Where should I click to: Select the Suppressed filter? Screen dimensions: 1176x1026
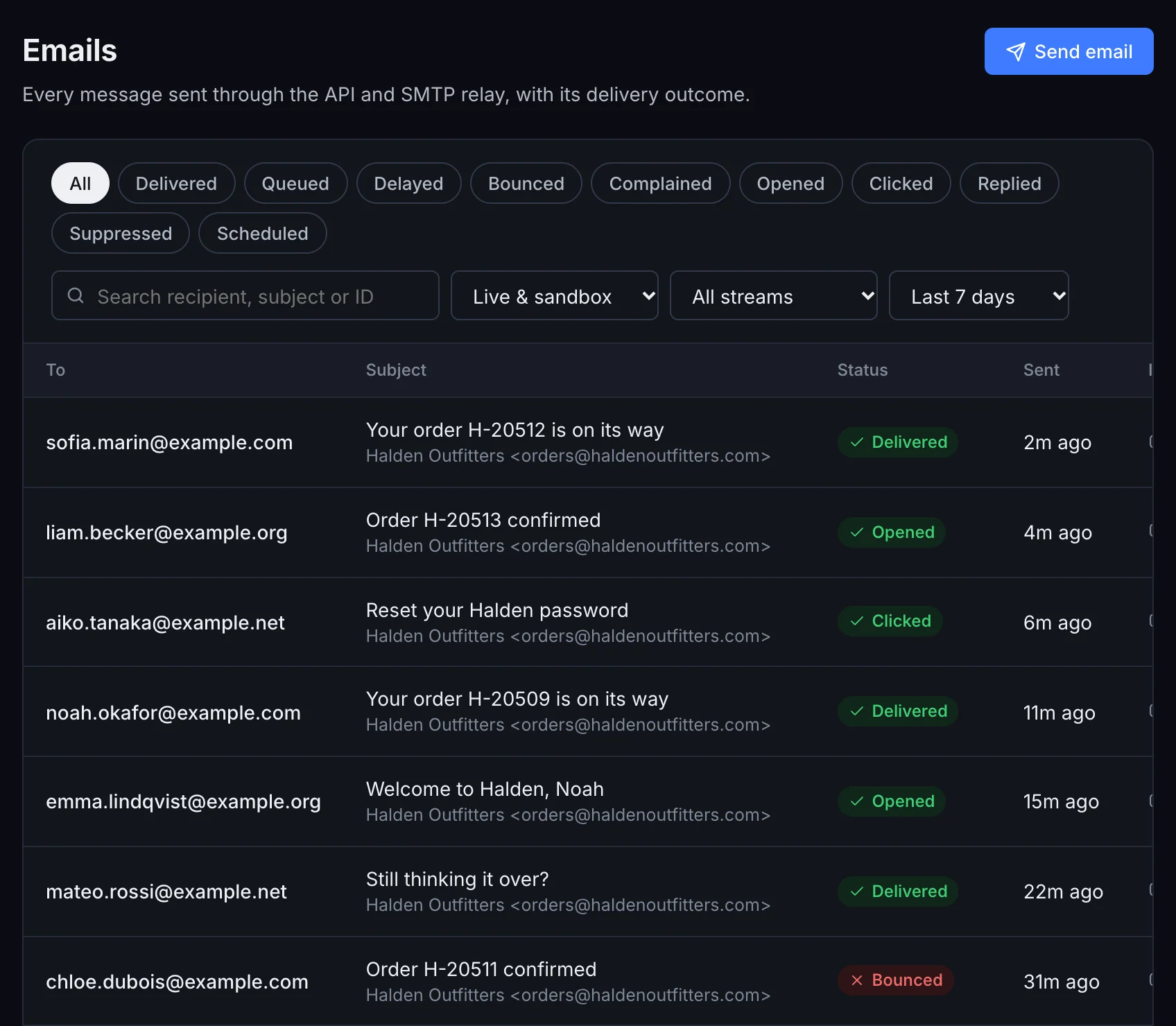(x=121, y=233)
